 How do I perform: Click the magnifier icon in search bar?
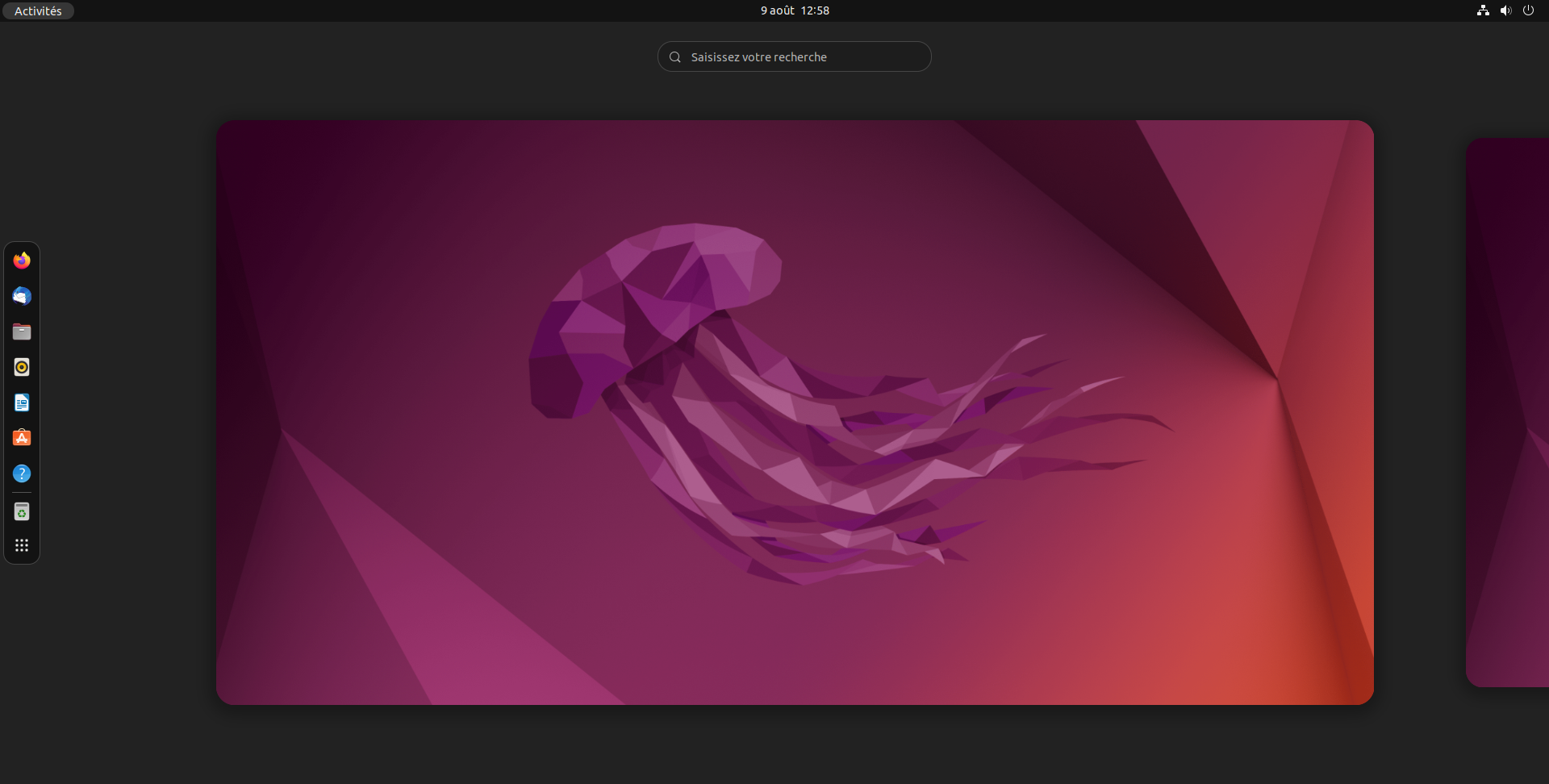coord(675,57)
